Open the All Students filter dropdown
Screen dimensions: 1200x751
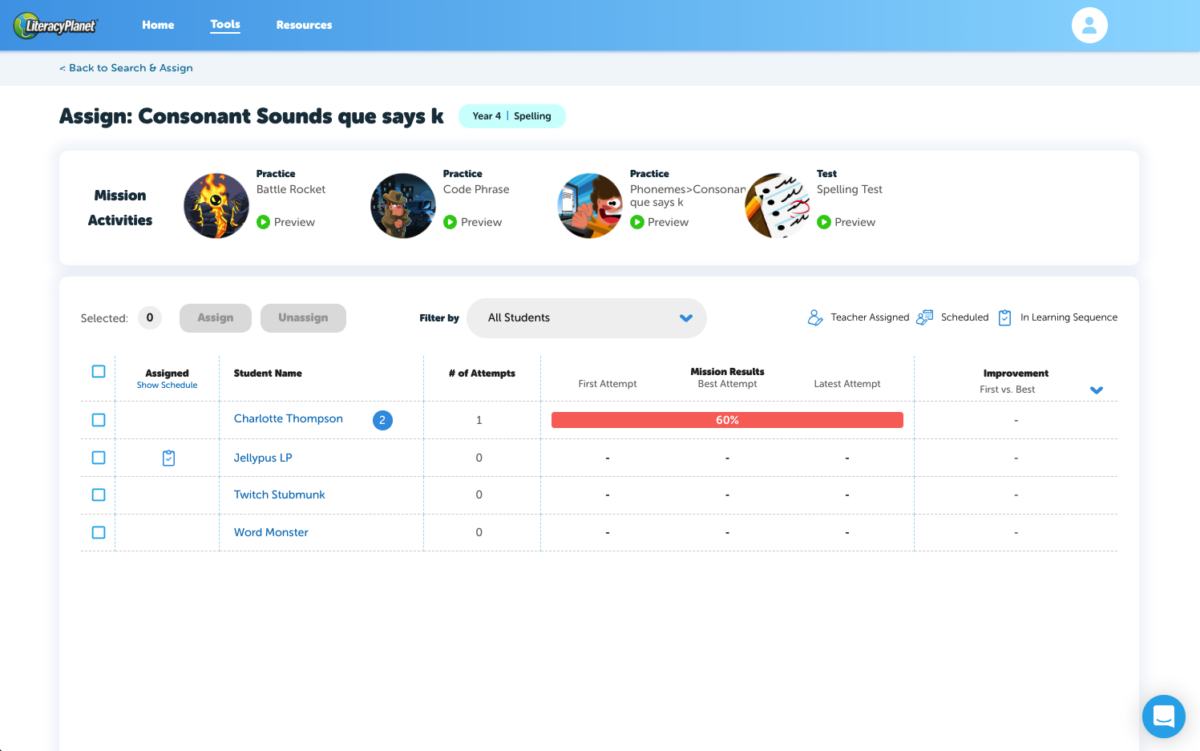pyautogui.click(x=586, y=318)
